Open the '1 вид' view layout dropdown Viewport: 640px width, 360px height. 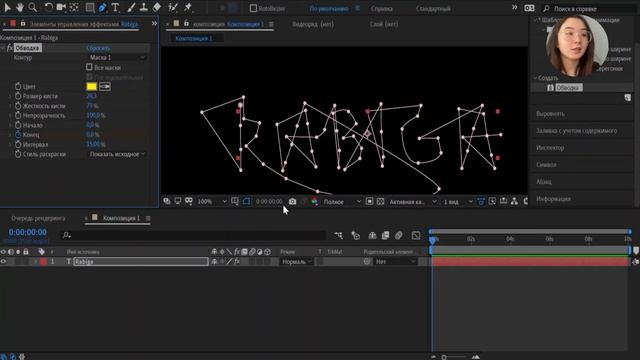click(x=458, y=202)
